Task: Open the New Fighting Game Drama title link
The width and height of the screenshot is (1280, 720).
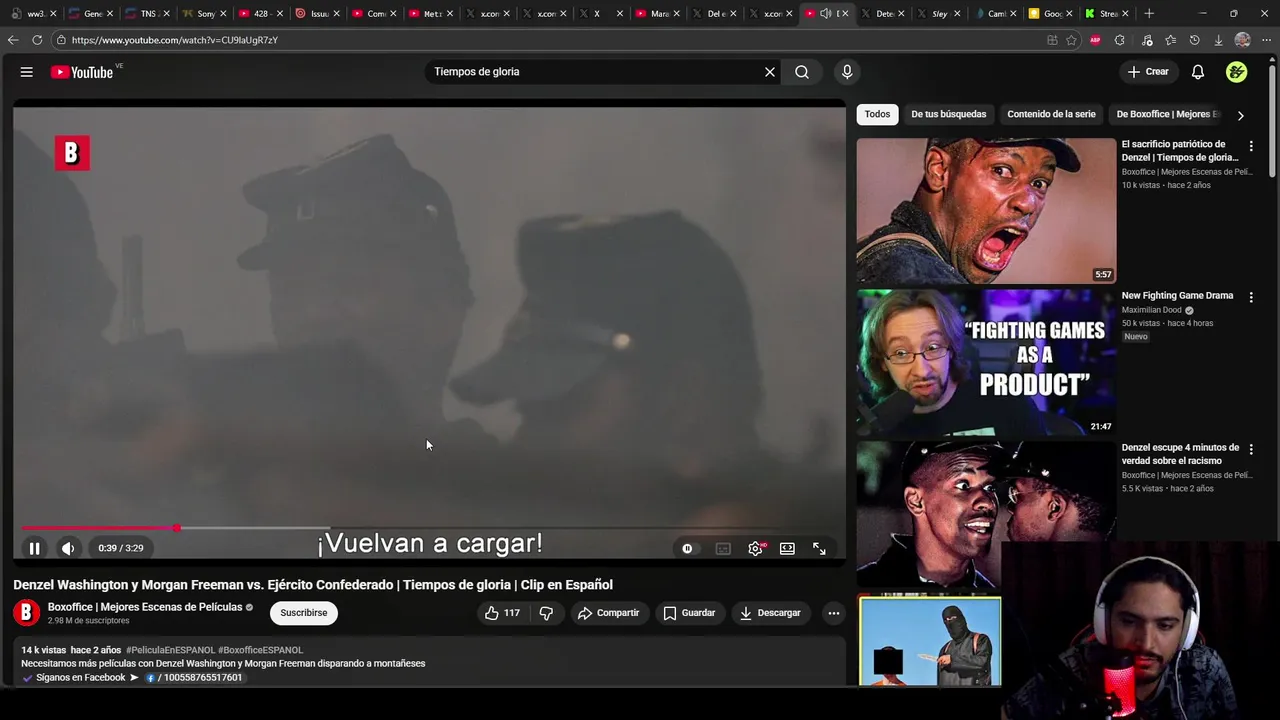Action: 1177,296
